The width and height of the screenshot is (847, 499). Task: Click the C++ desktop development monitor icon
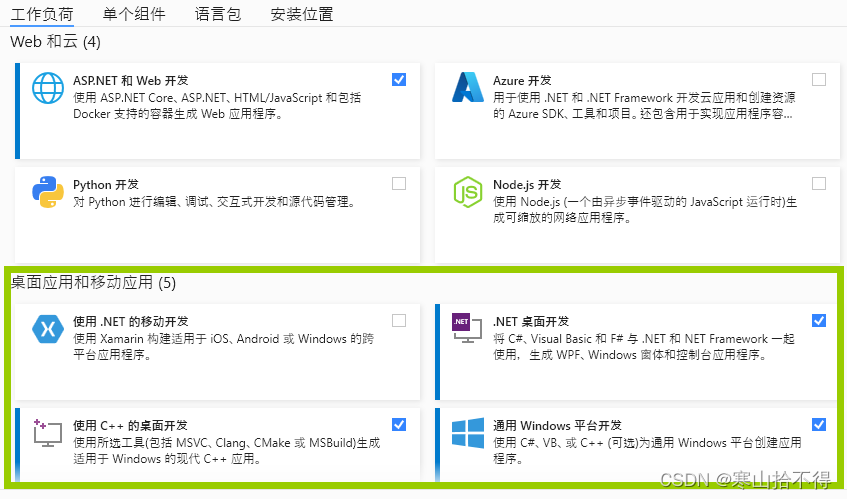48,433
